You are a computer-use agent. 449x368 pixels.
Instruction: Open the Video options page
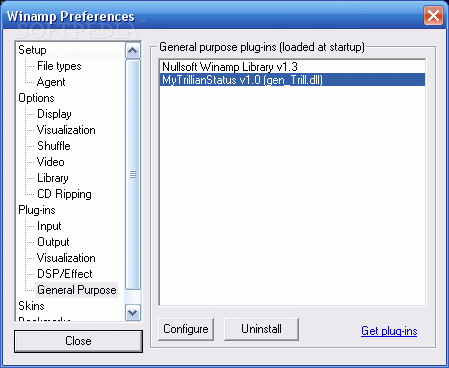click(51, 162)
